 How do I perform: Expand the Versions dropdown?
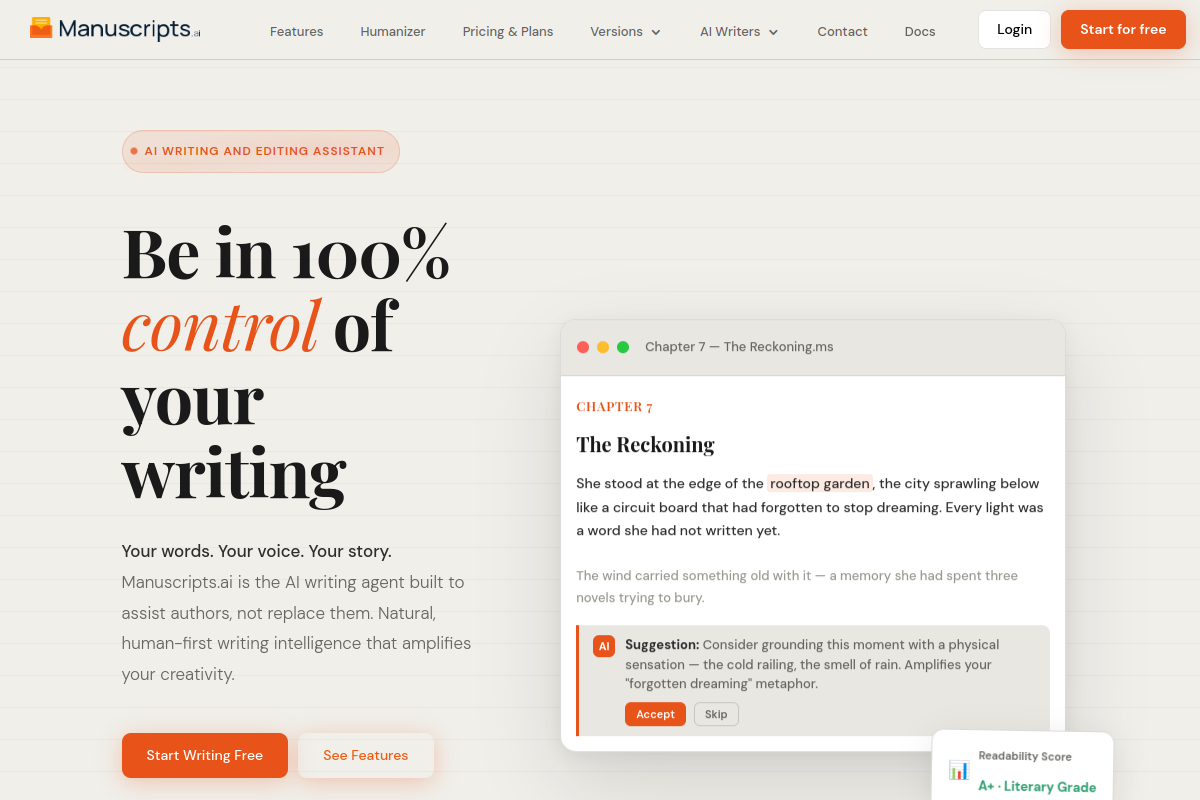[626, 31]
